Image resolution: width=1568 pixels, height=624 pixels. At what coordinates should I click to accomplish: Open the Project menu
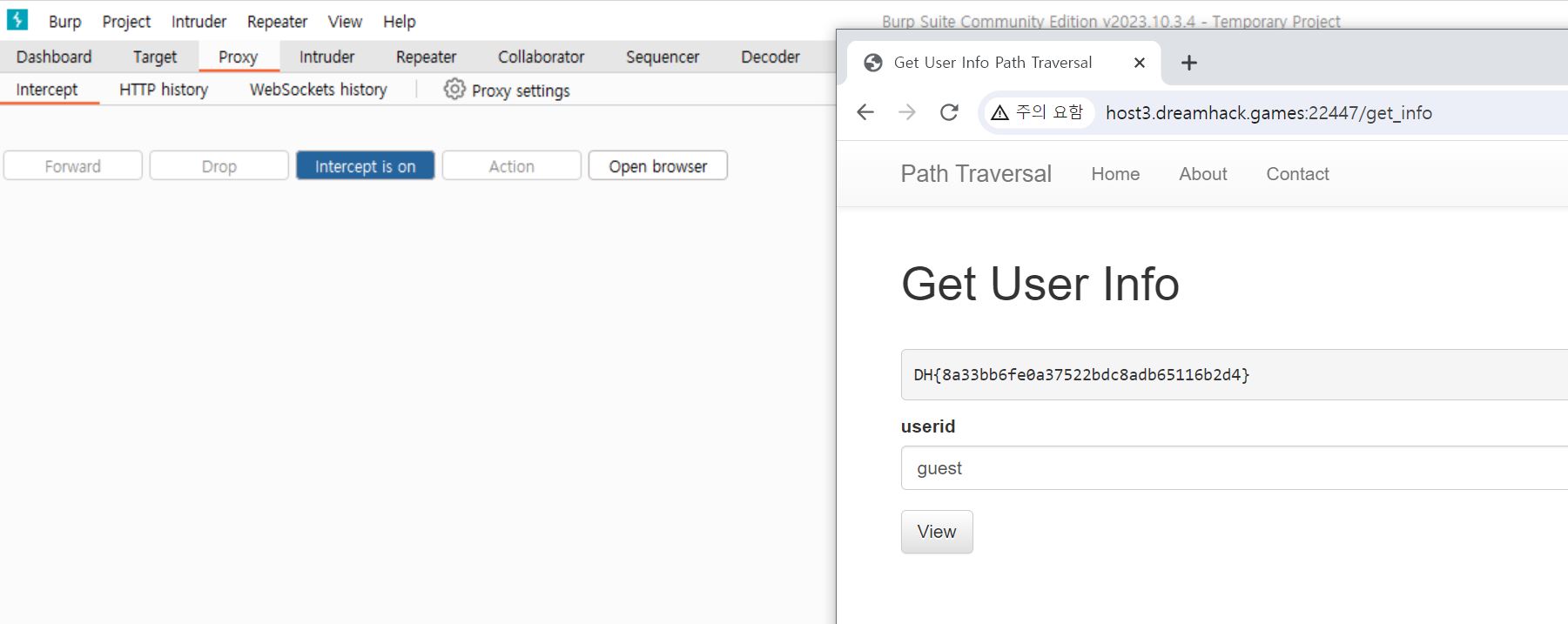126,21
